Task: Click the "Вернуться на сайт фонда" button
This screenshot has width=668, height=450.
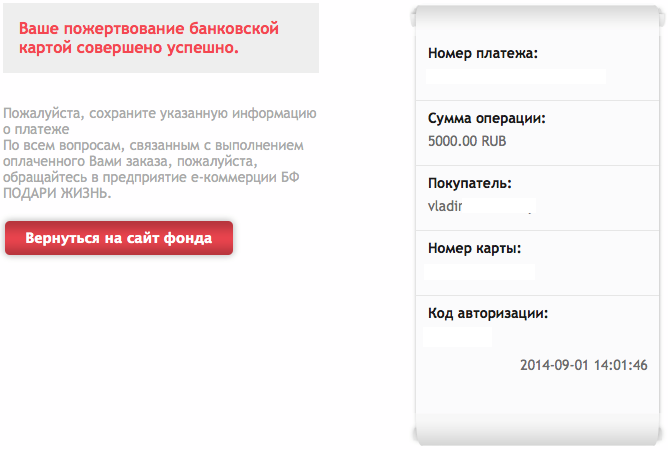Action: tap(119, 238)
